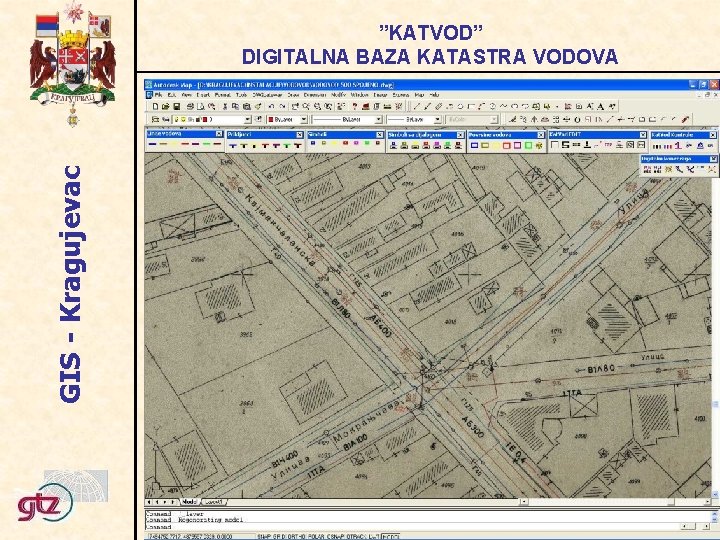Close the Linije vodova toolbar
This screenshot has width=720, height=540.
[219, 134]
